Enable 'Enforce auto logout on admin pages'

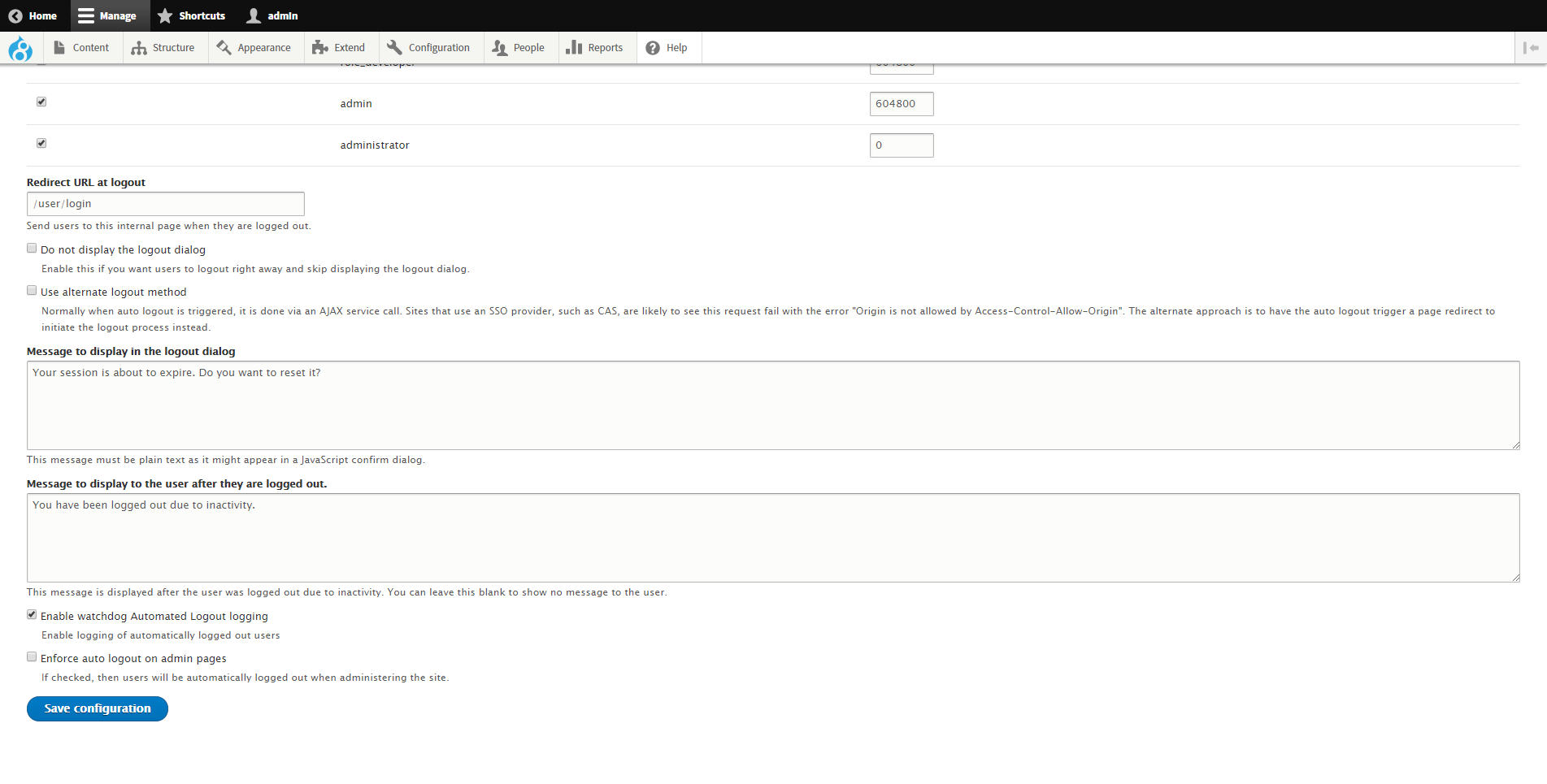pos(32,657)
